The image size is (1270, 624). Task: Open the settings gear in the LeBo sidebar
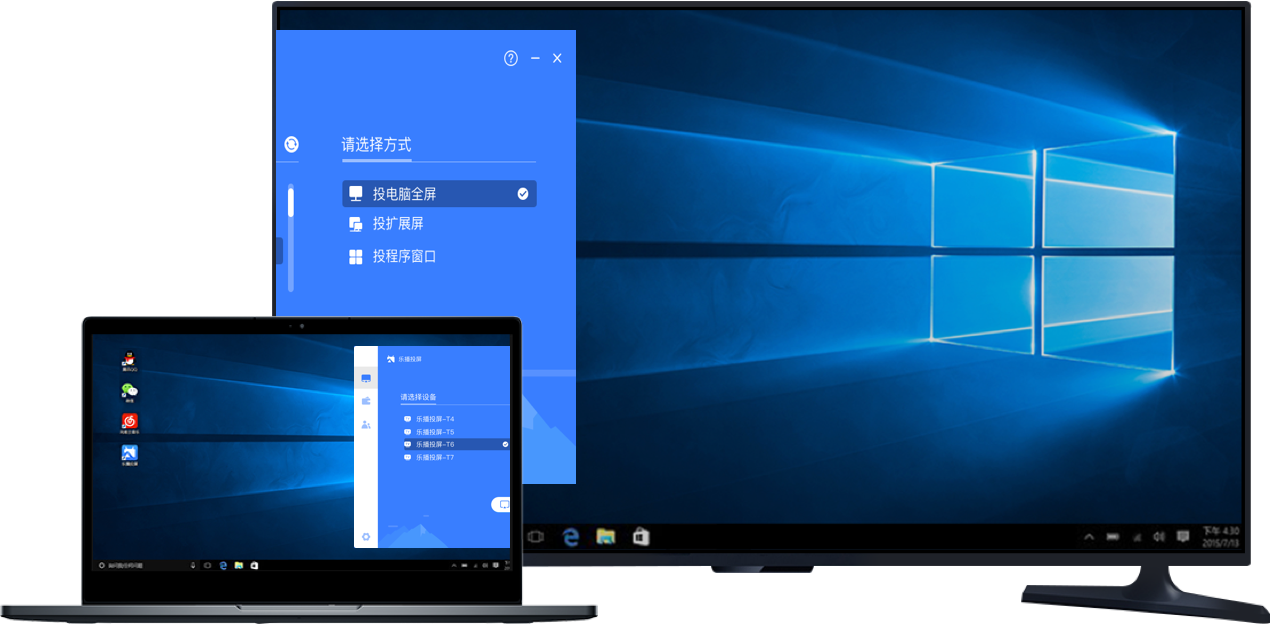[x=365, y=536]
